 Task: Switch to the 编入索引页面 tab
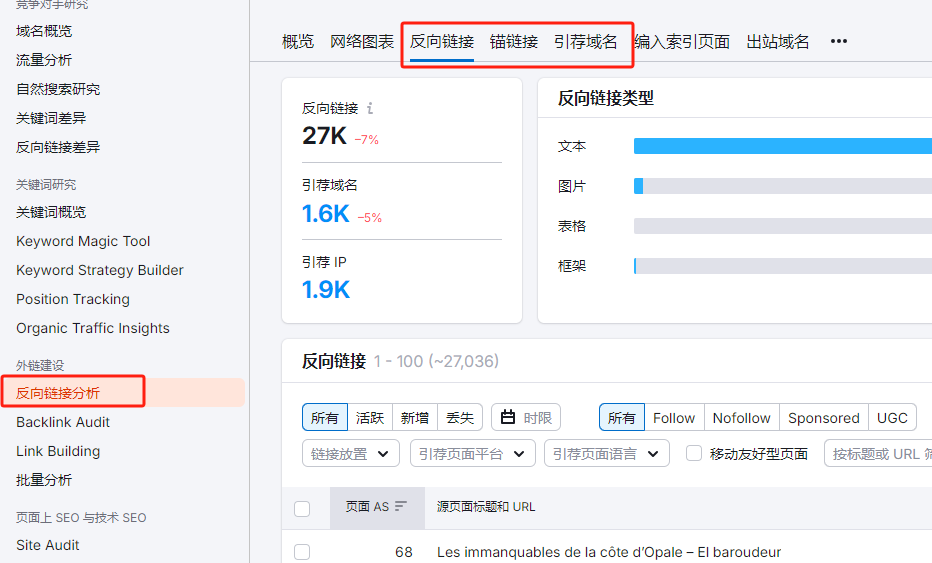[x=682, y=42]
